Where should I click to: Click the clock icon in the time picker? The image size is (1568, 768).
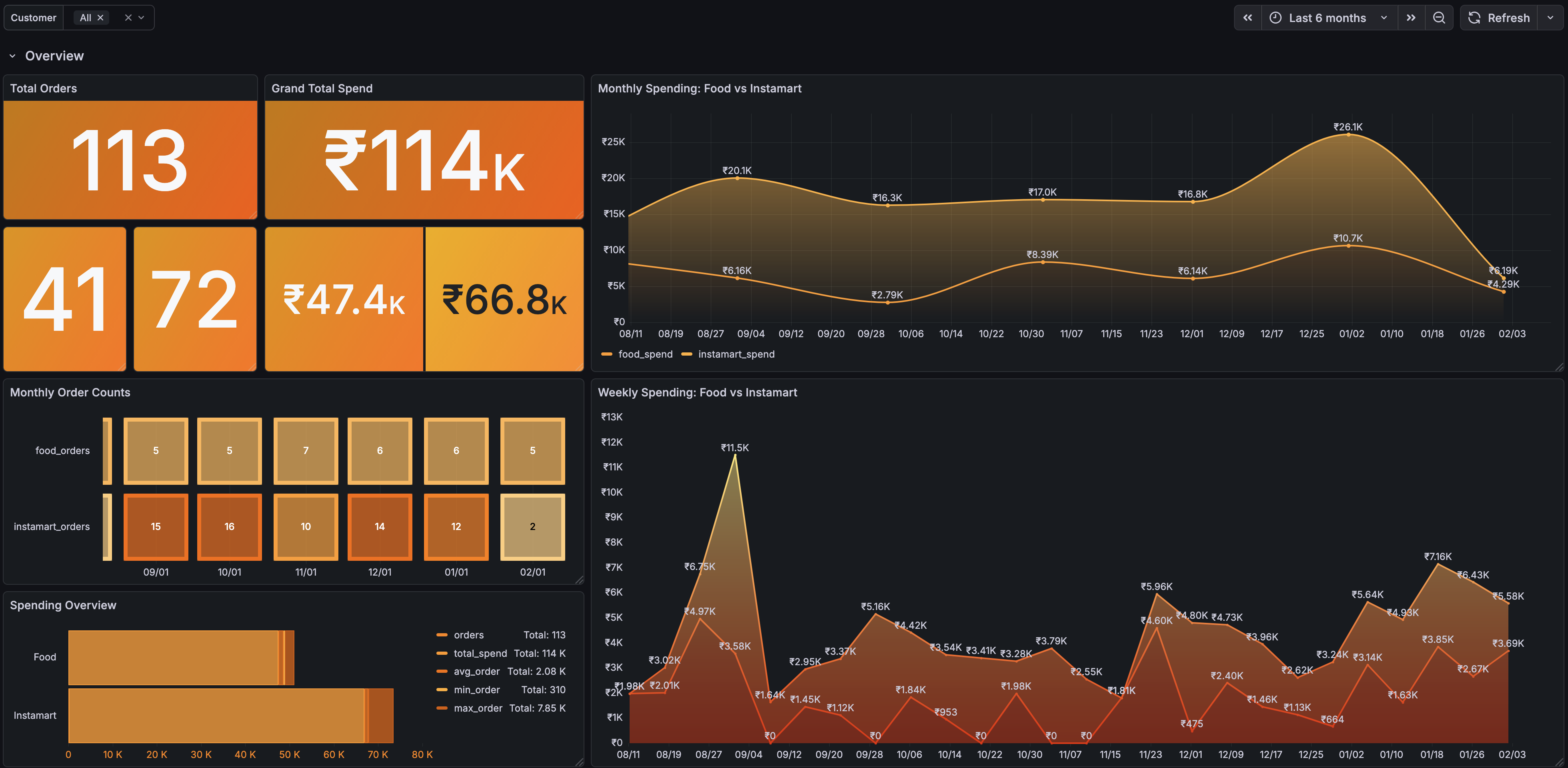1276,17
